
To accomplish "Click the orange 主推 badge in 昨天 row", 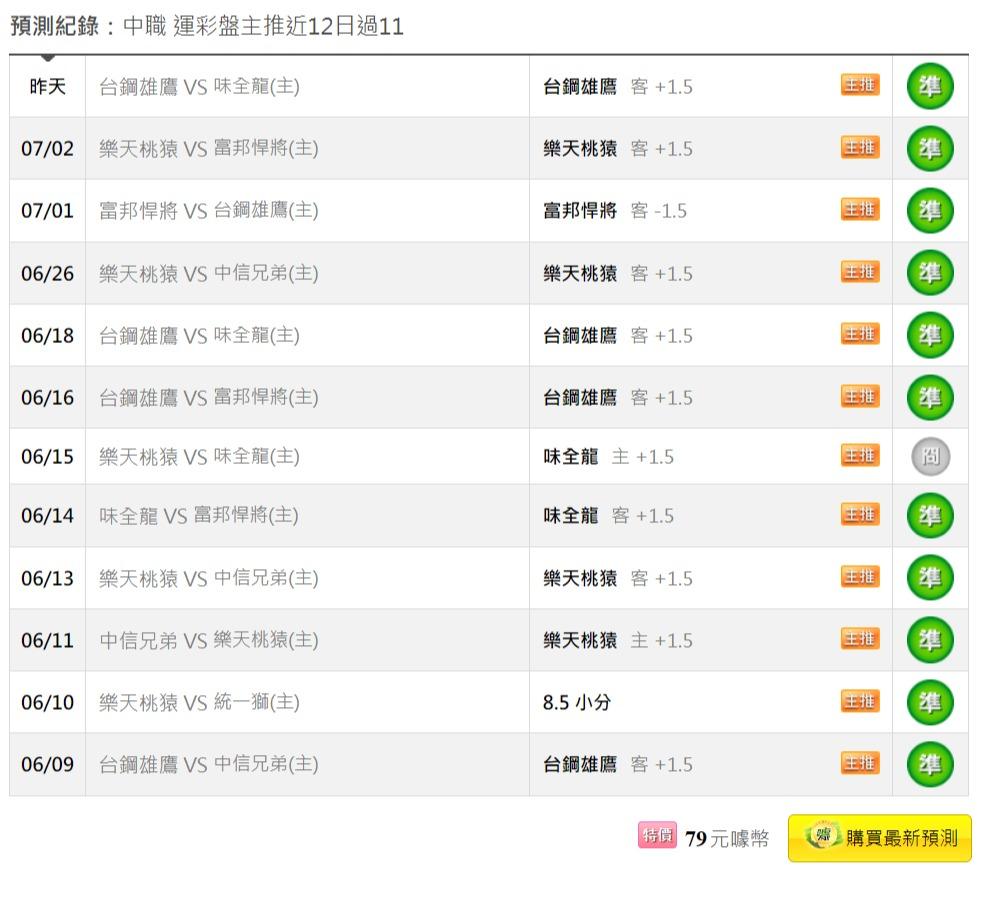I will point(860,85).
